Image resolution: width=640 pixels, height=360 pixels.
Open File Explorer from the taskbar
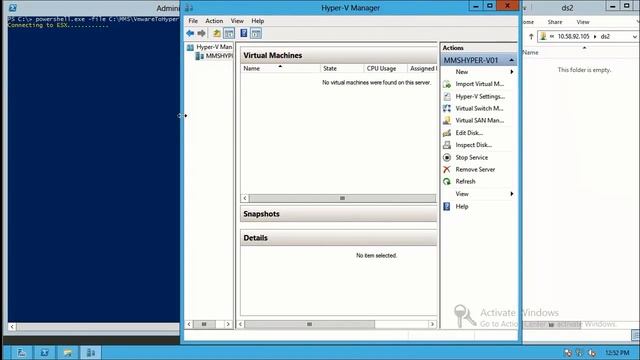(x=68, y=353)
